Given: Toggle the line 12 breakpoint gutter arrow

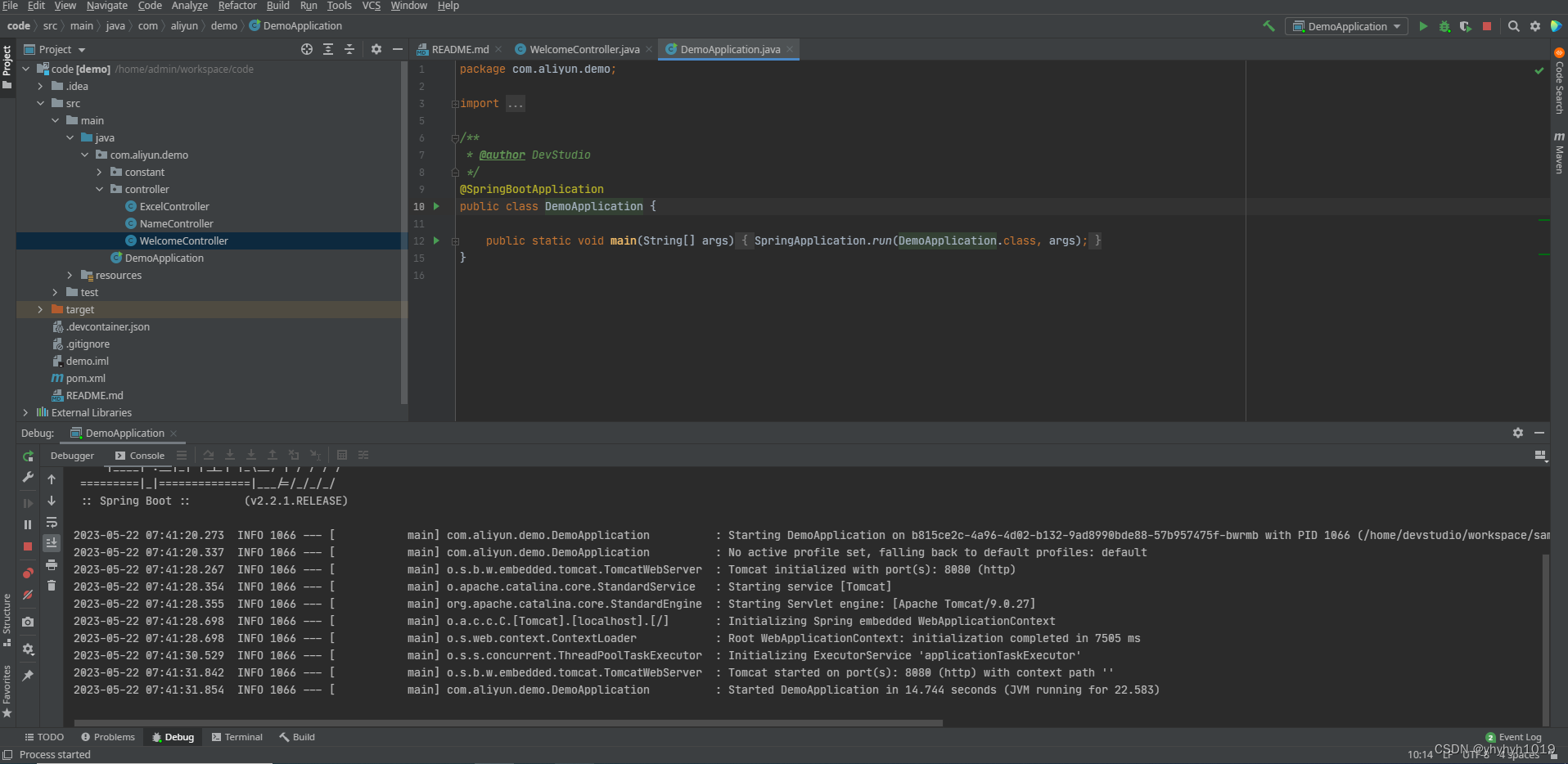Looking at the screenshot, I should coord(436,240).
